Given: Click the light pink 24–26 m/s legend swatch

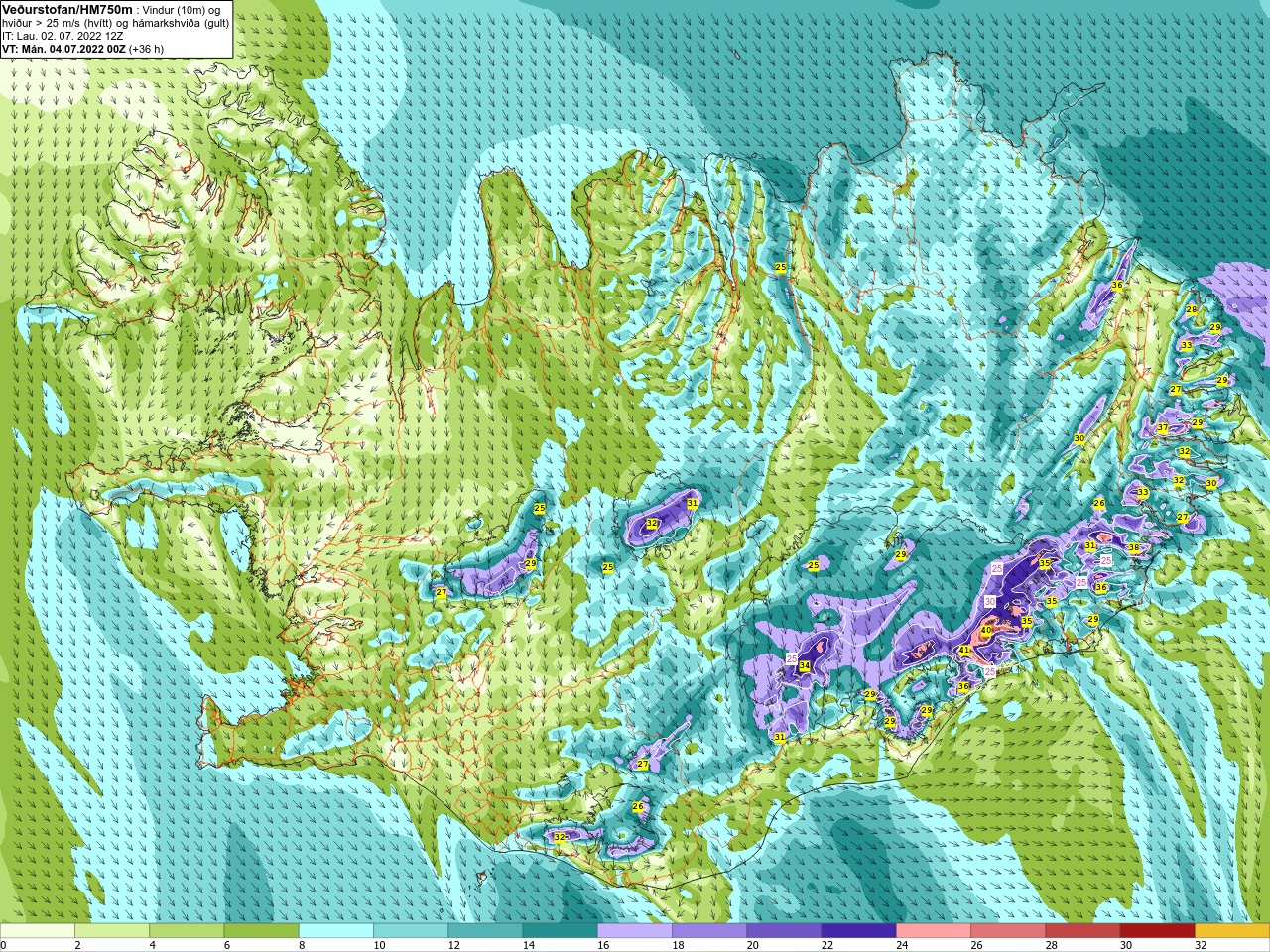Looking at the screenshot, I should pyautogui.click(x=934, y=930).
